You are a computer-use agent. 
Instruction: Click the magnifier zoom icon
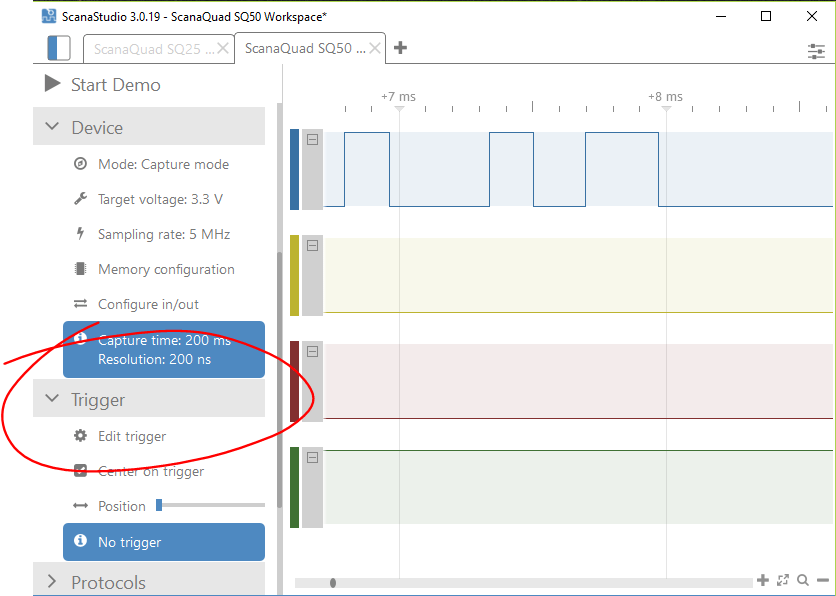tap(802, 580)
